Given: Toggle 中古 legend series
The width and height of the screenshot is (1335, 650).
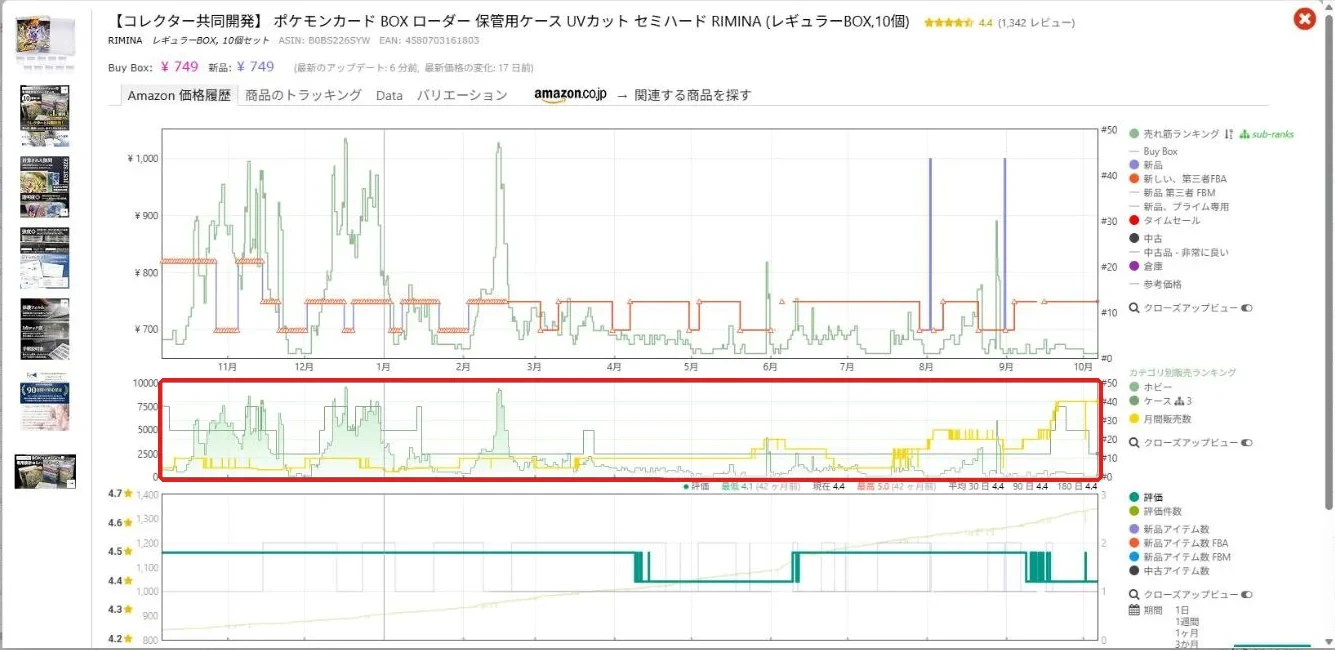Looking at the screenshot, I should point(1146,238).
